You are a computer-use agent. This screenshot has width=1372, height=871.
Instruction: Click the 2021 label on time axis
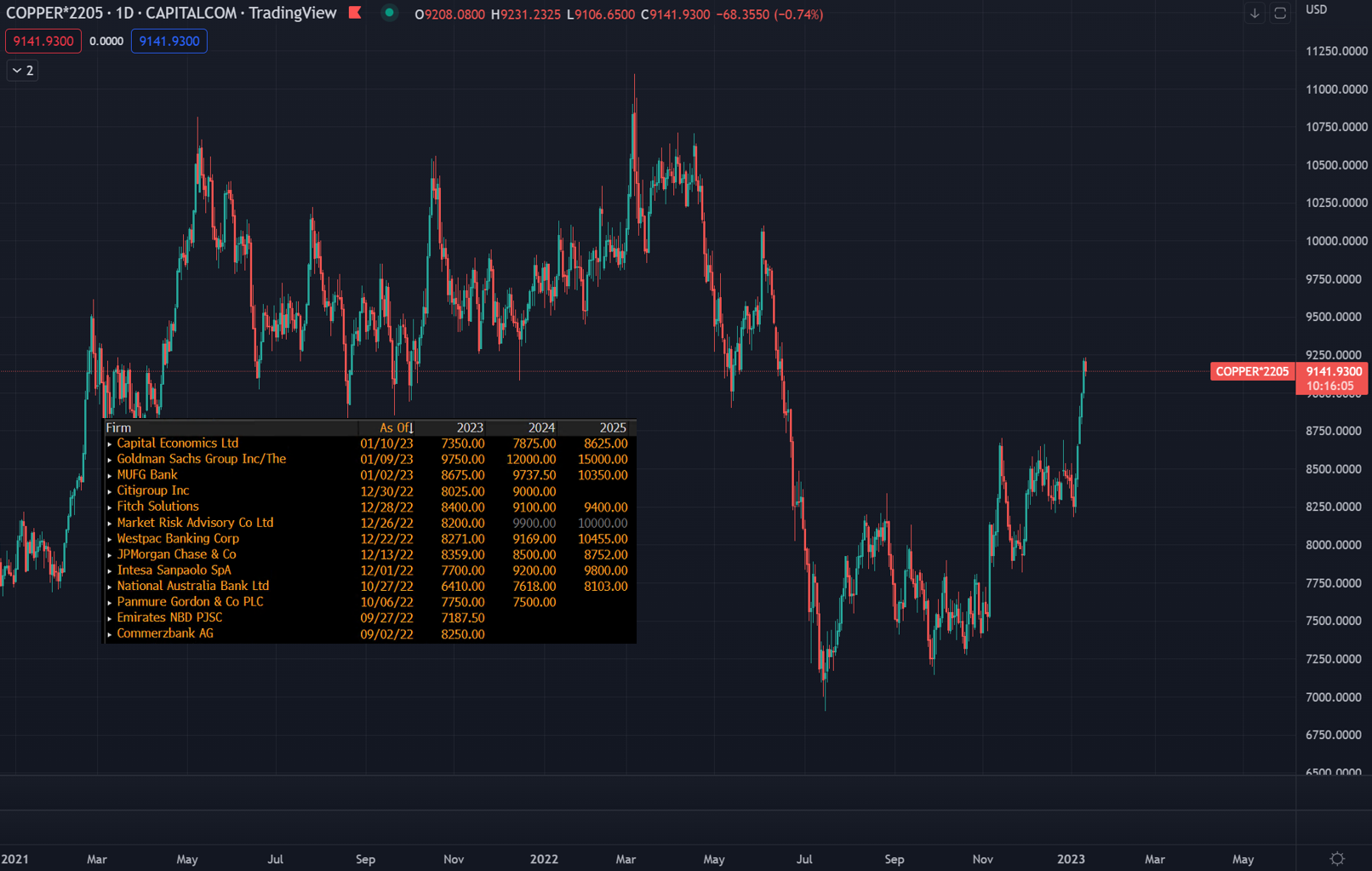(x=14, y=859)
